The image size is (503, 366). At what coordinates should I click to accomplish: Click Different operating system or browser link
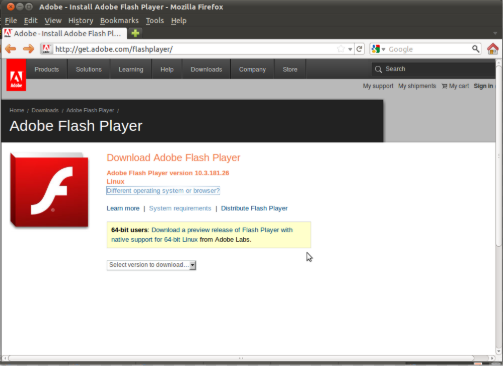click(x=163, y=191)
